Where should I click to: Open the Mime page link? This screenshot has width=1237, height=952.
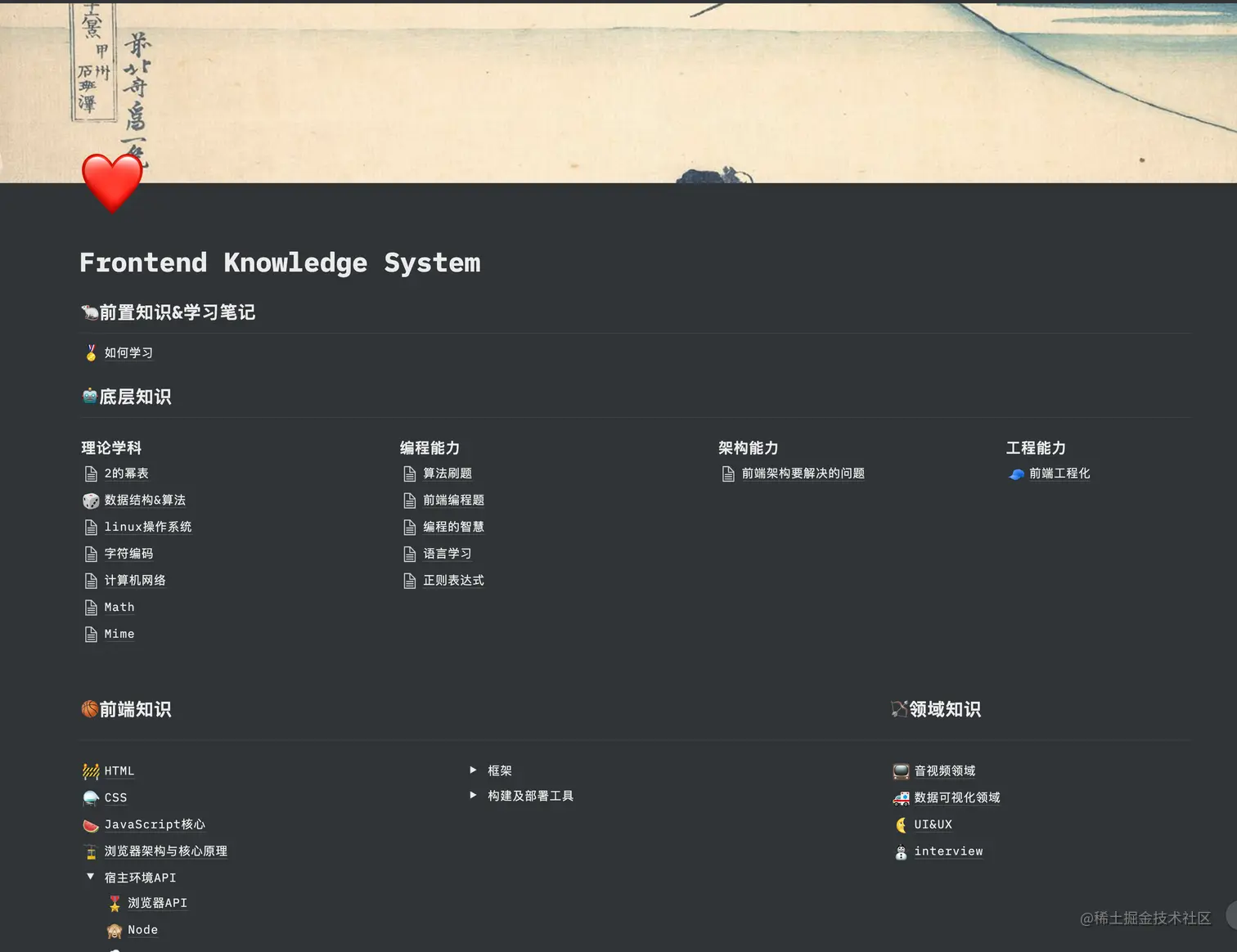pos(119,635)
